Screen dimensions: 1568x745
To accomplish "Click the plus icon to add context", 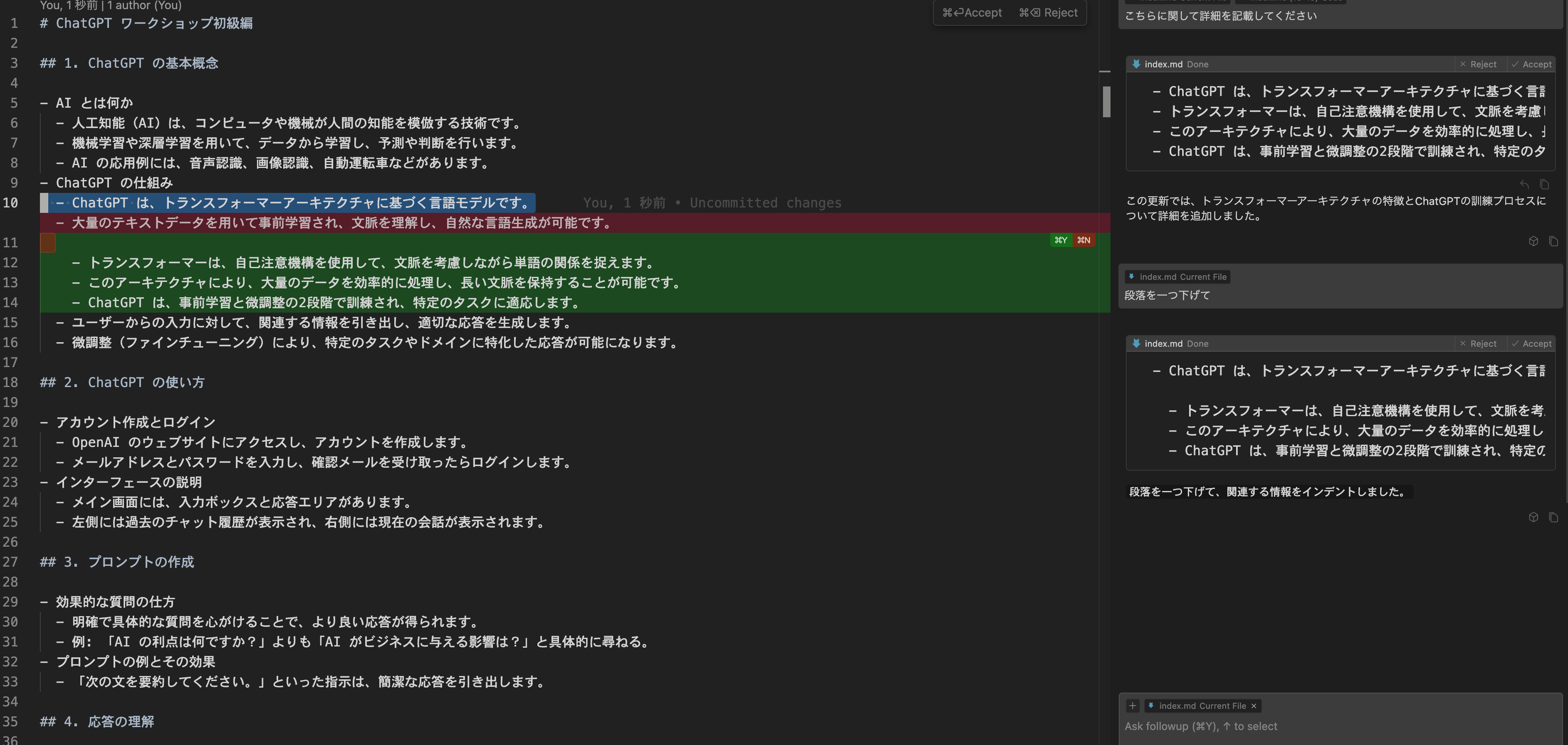I will (x=1132, y=706).
